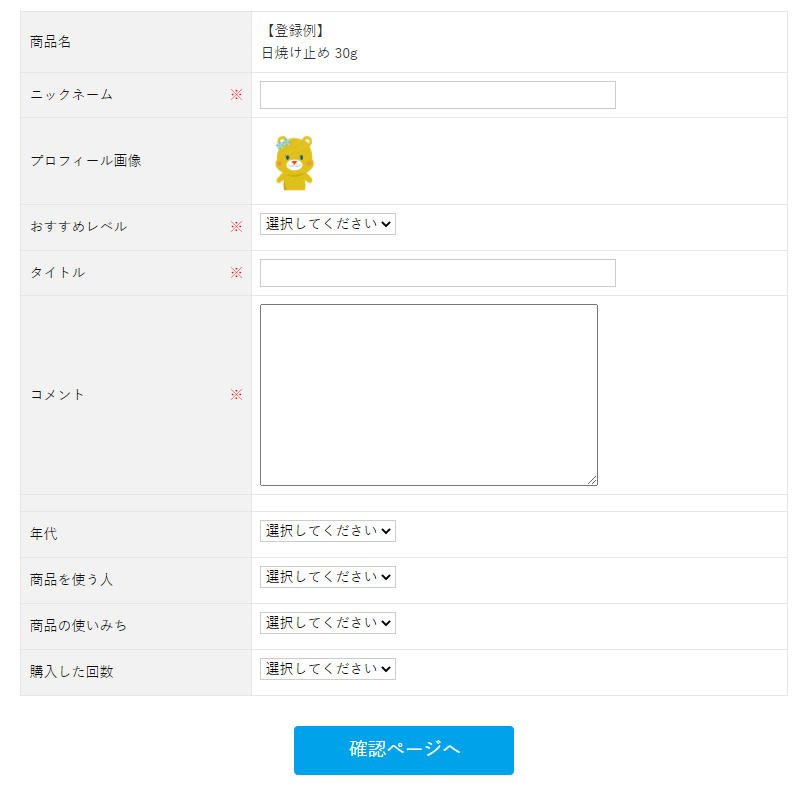This screenshot has width=806, height=788.
Task: Click the required mark beside コメント
Action: 237,395
